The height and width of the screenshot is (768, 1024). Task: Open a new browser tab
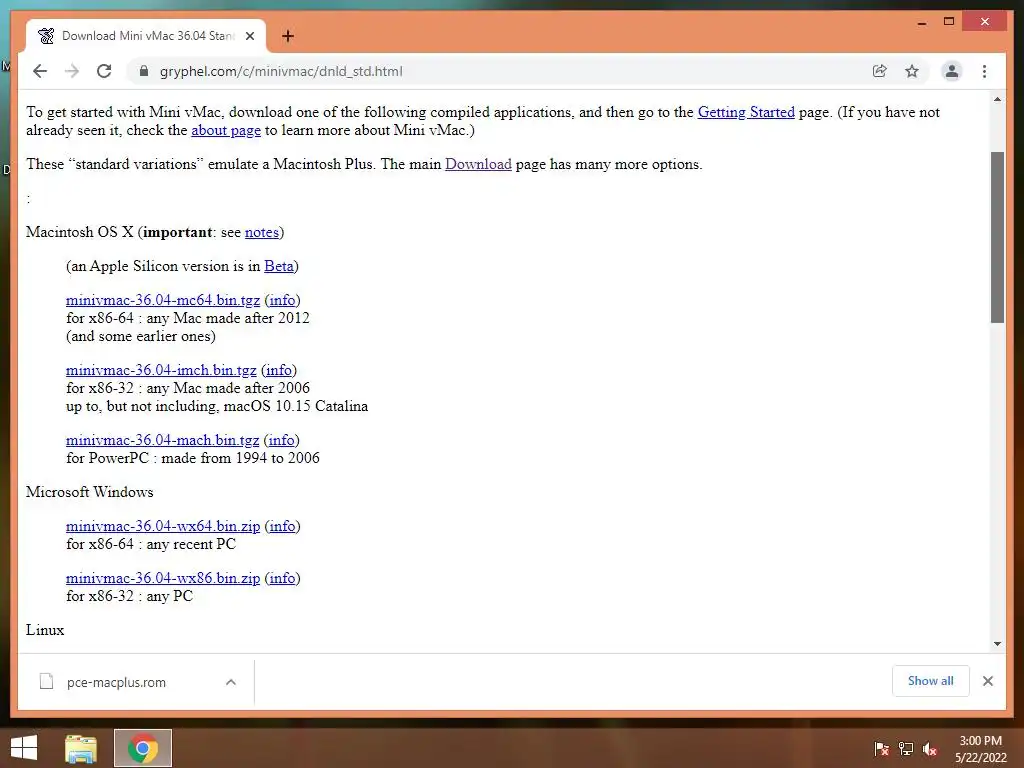click(287, 36)
